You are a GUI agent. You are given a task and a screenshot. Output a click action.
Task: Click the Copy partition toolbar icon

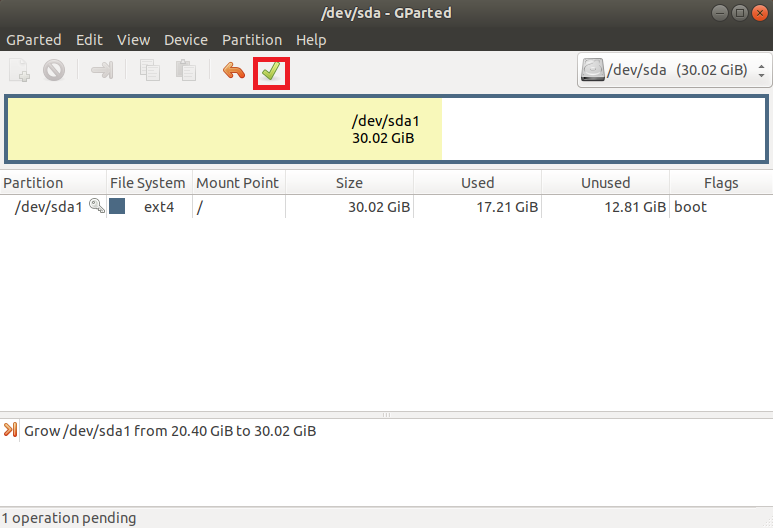(149, 70)
